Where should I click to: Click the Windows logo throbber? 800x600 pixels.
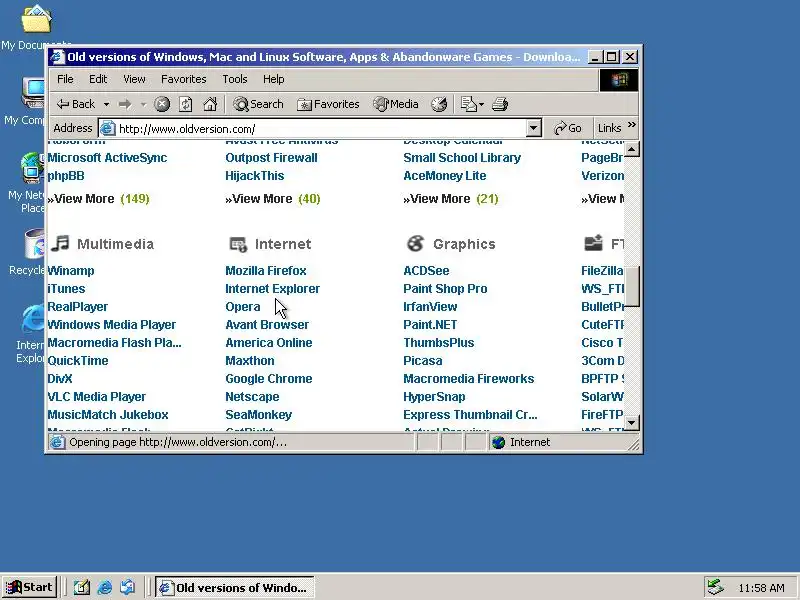tap(618, 80)
